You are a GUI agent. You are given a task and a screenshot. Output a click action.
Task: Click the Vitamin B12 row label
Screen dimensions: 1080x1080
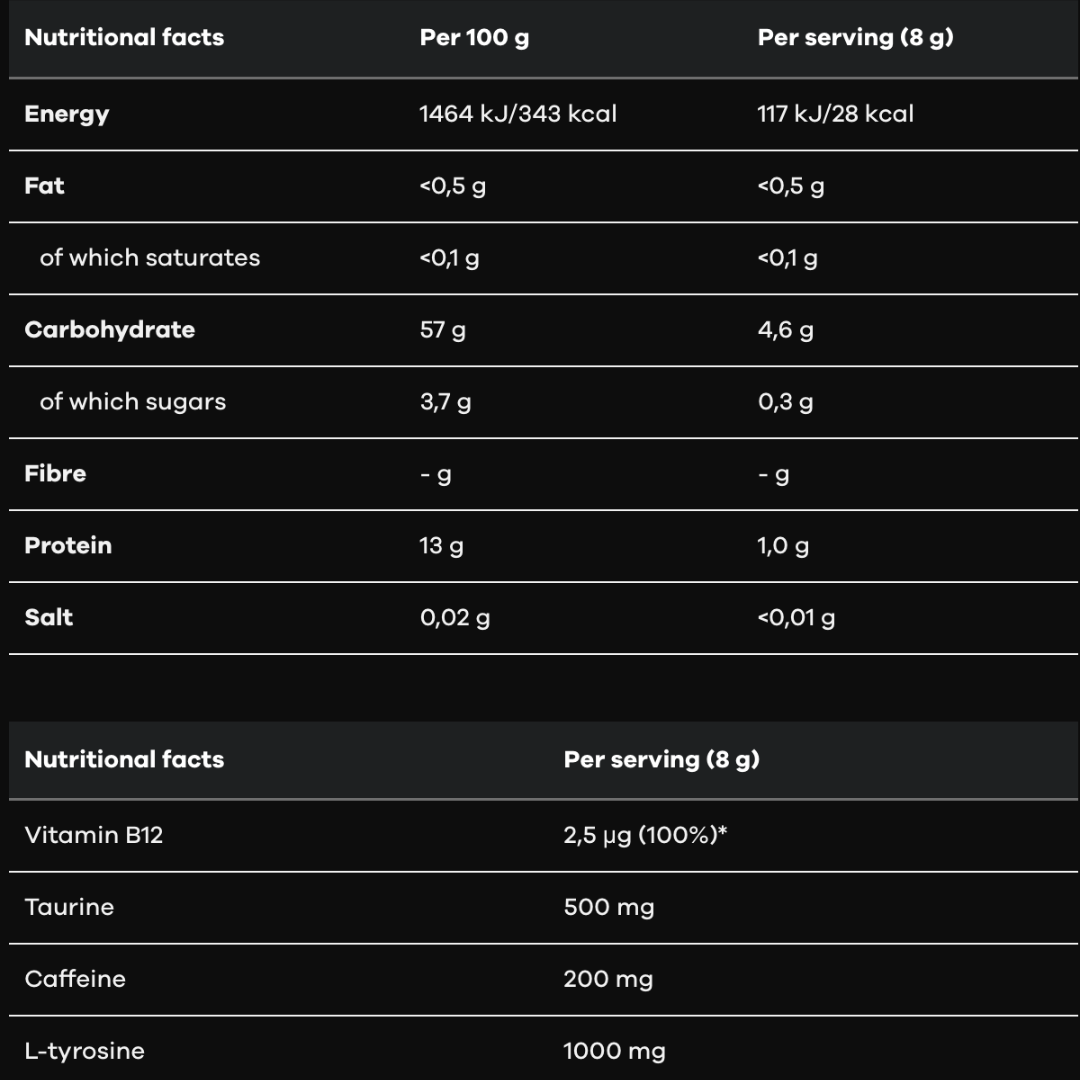click(93, 835)
